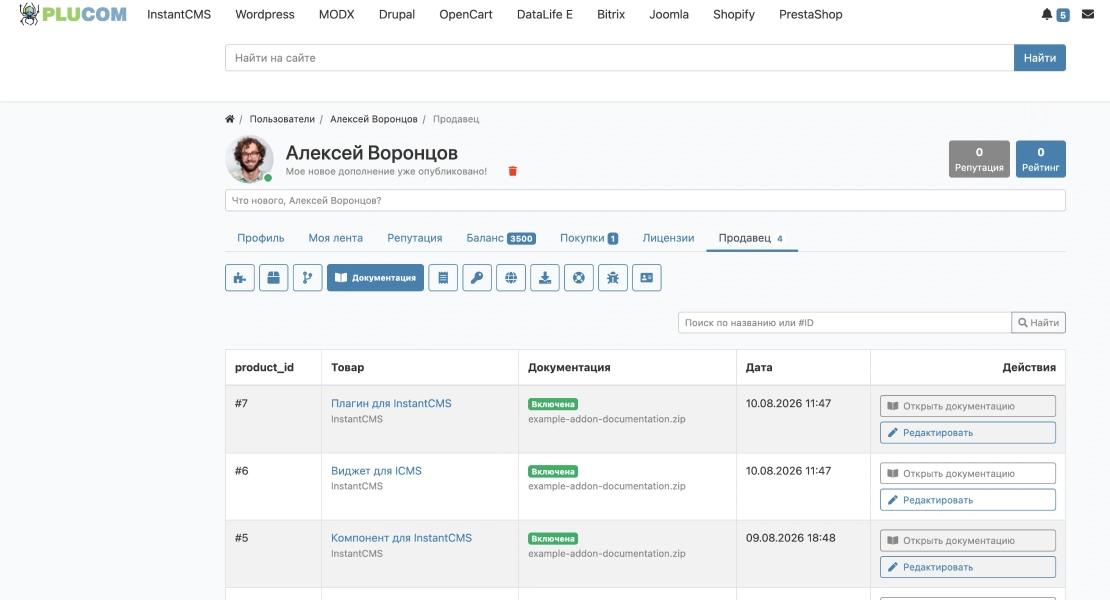Open the key licenses section icon
Viewport: 1110px width, 600px height.
tap(477, 277)
